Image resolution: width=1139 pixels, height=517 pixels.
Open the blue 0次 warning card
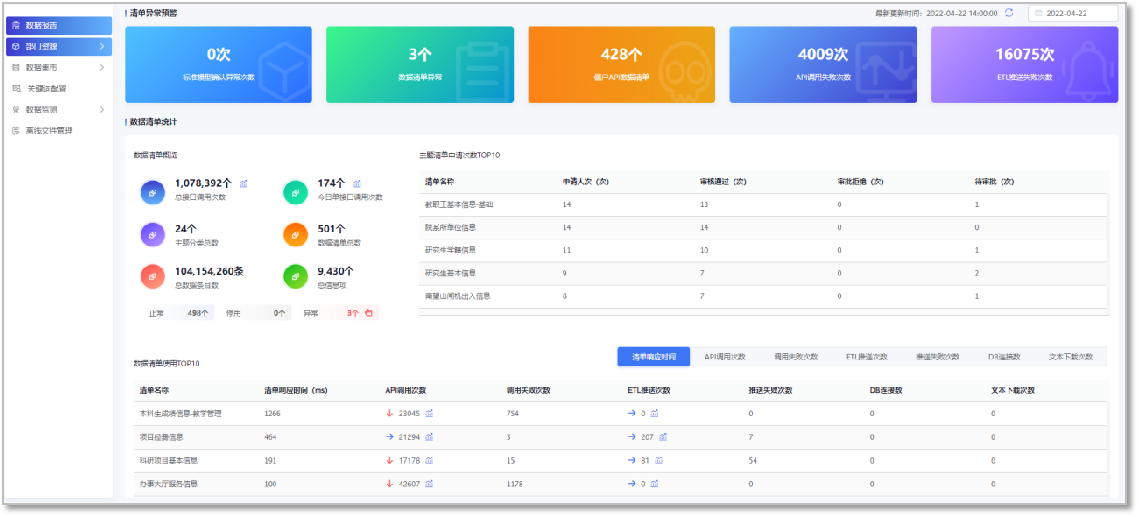(x=219, y=65)
